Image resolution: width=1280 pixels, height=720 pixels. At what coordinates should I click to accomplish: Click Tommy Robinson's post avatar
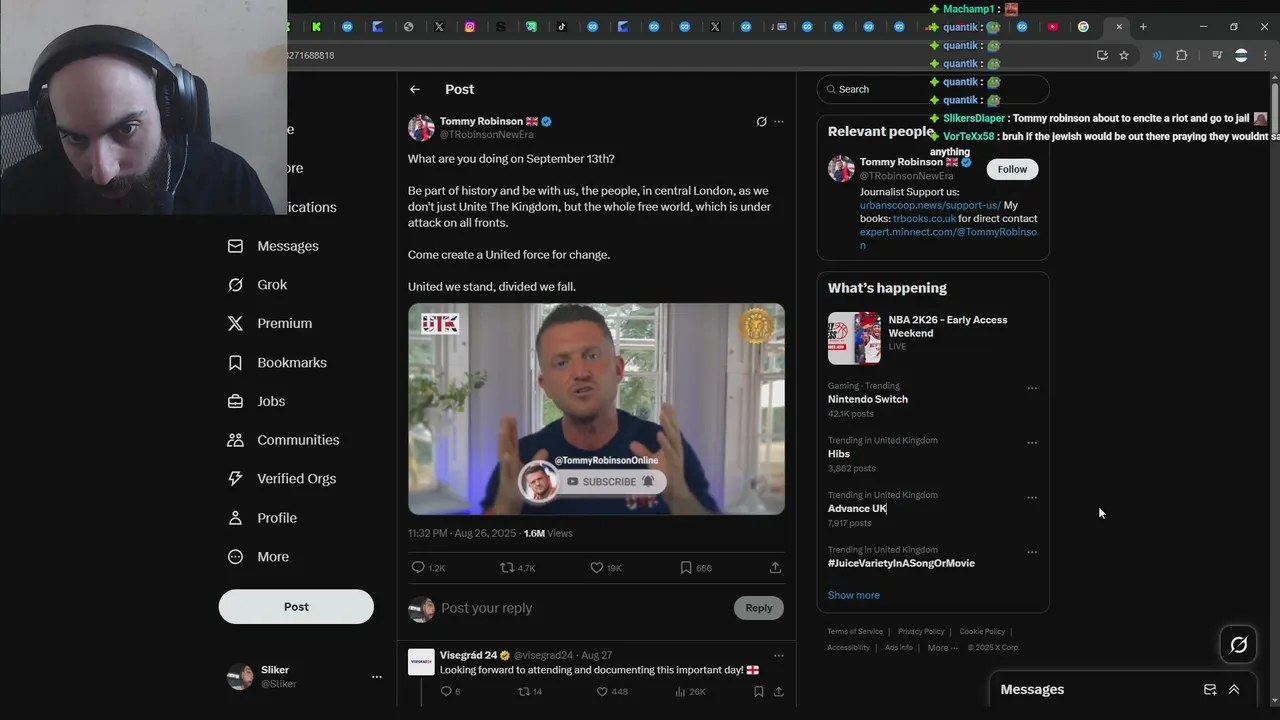[x=421, y=128]
